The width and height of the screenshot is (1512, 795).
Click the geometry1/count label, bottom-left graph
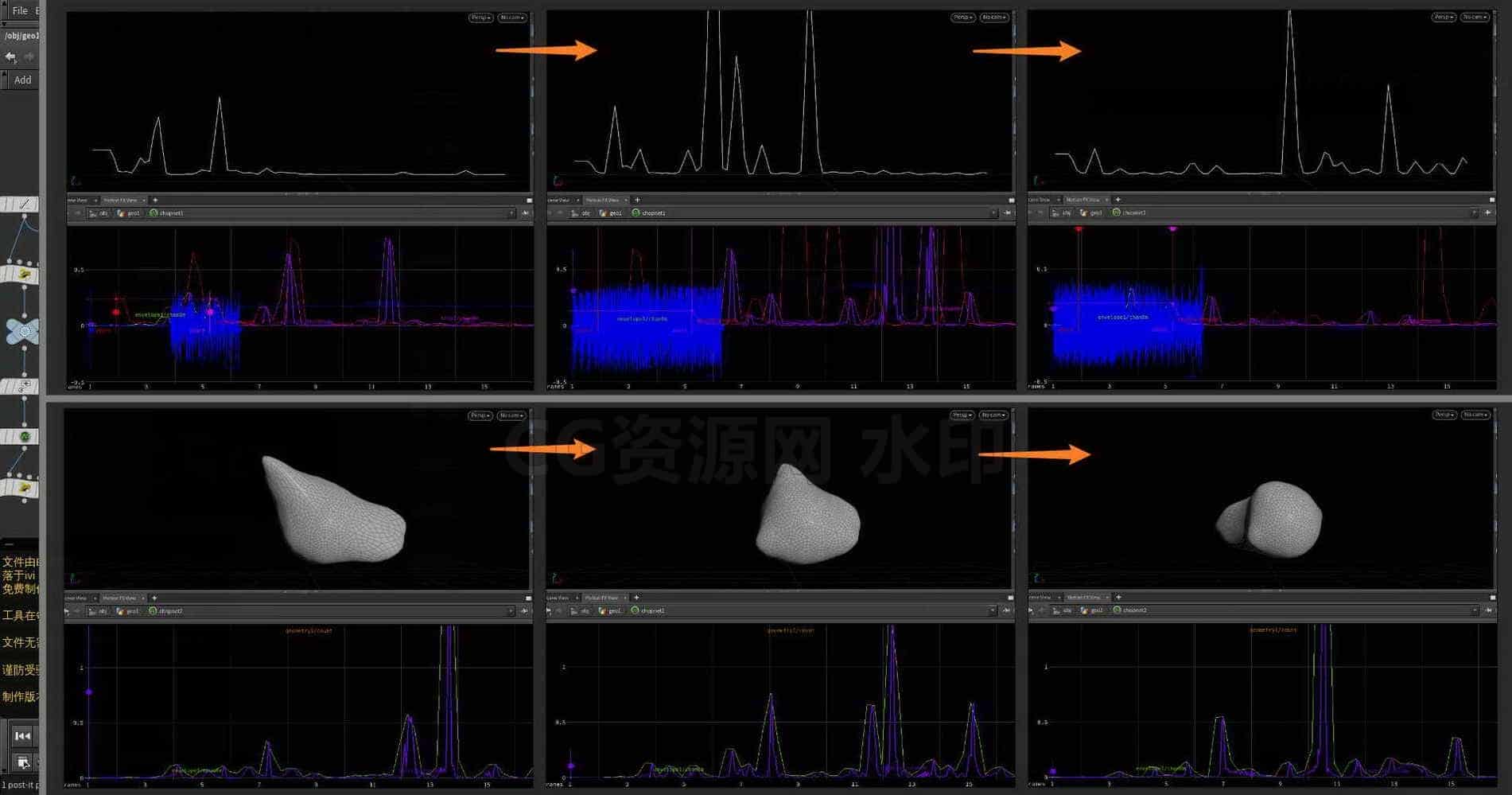click(x=309, y=631)
